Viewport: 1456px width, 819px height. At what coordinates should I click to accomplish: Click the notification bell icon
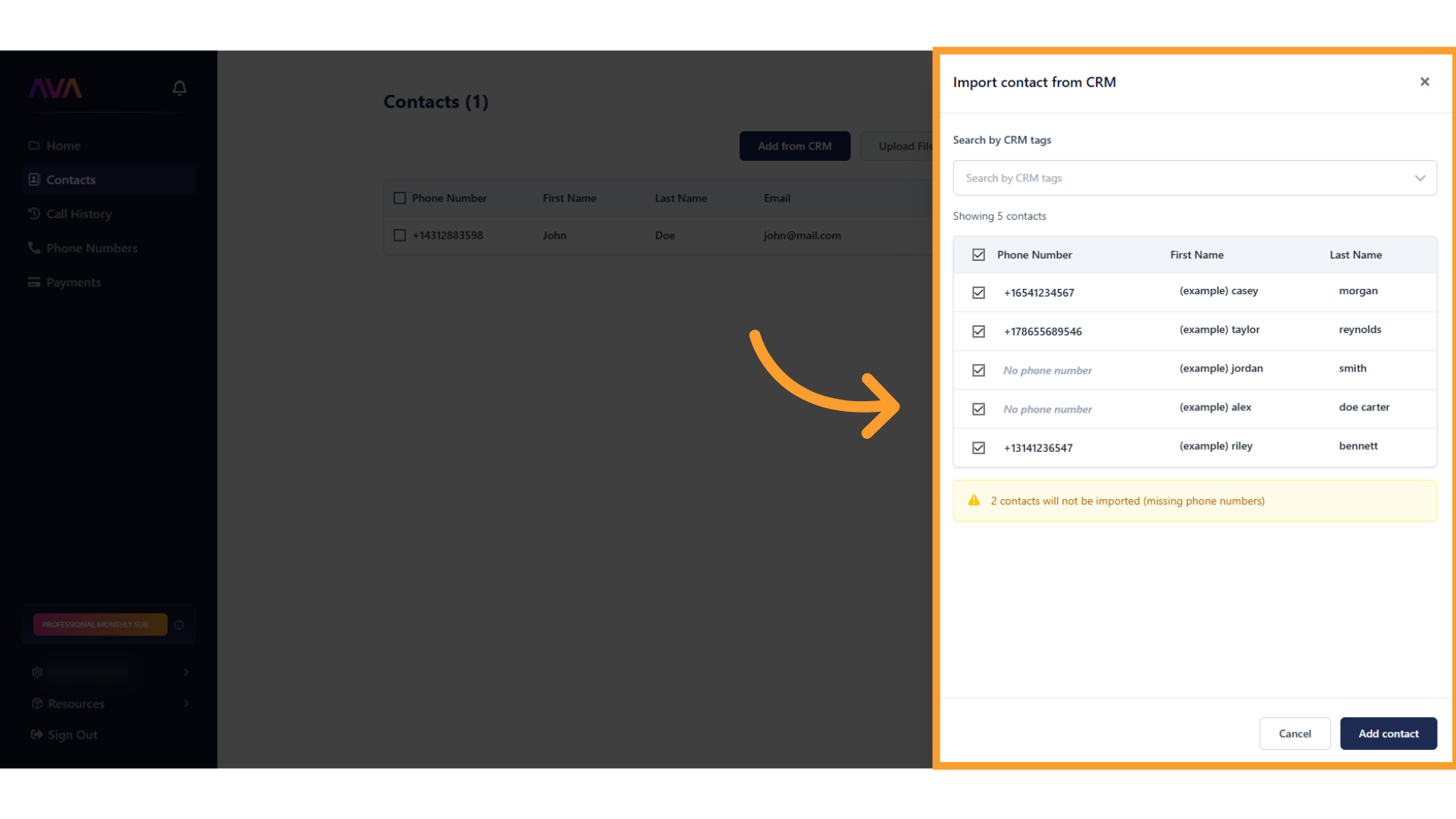coord(180,88)
